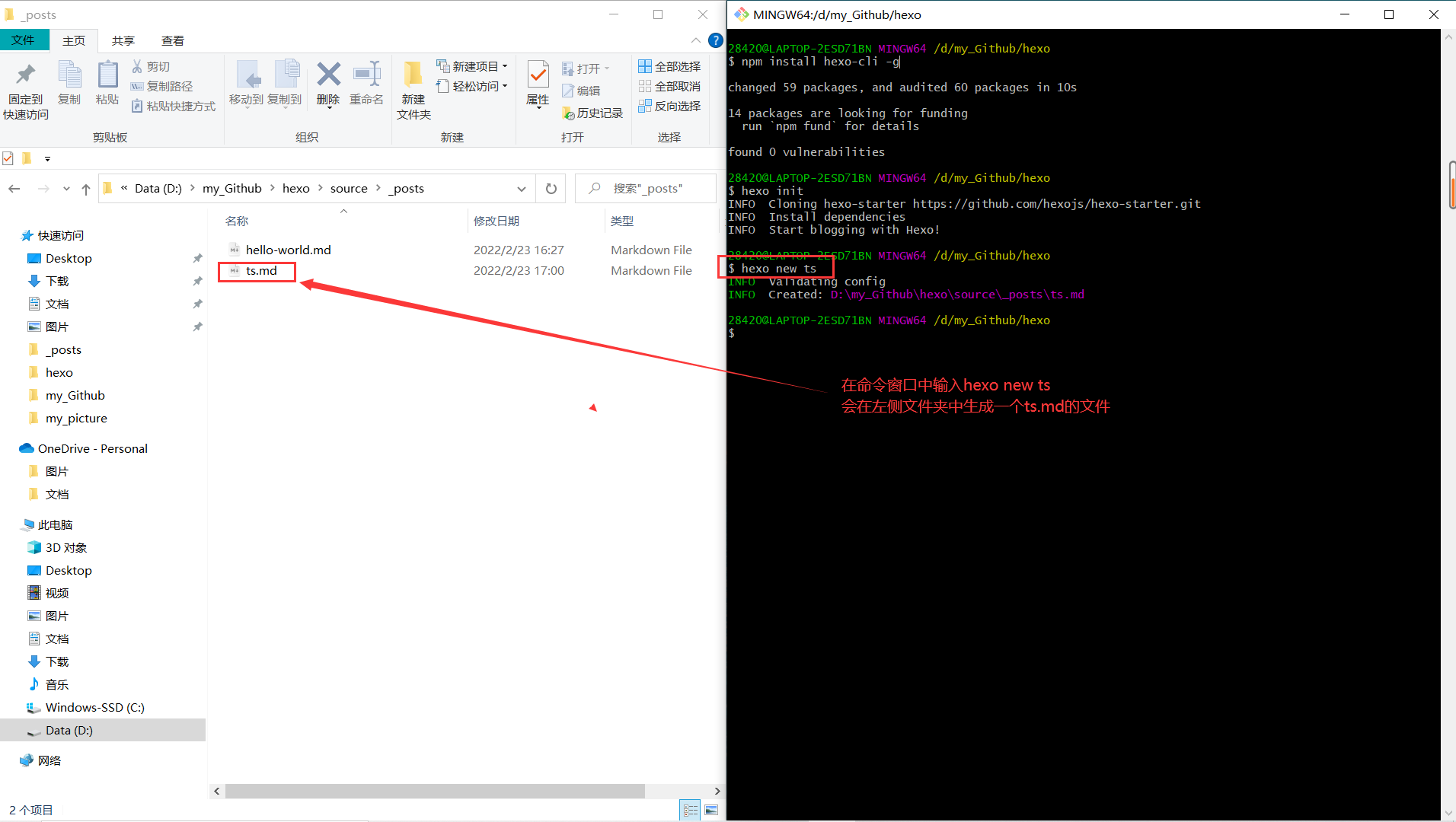Switch to the Home (主页) tab

[74, 40]
